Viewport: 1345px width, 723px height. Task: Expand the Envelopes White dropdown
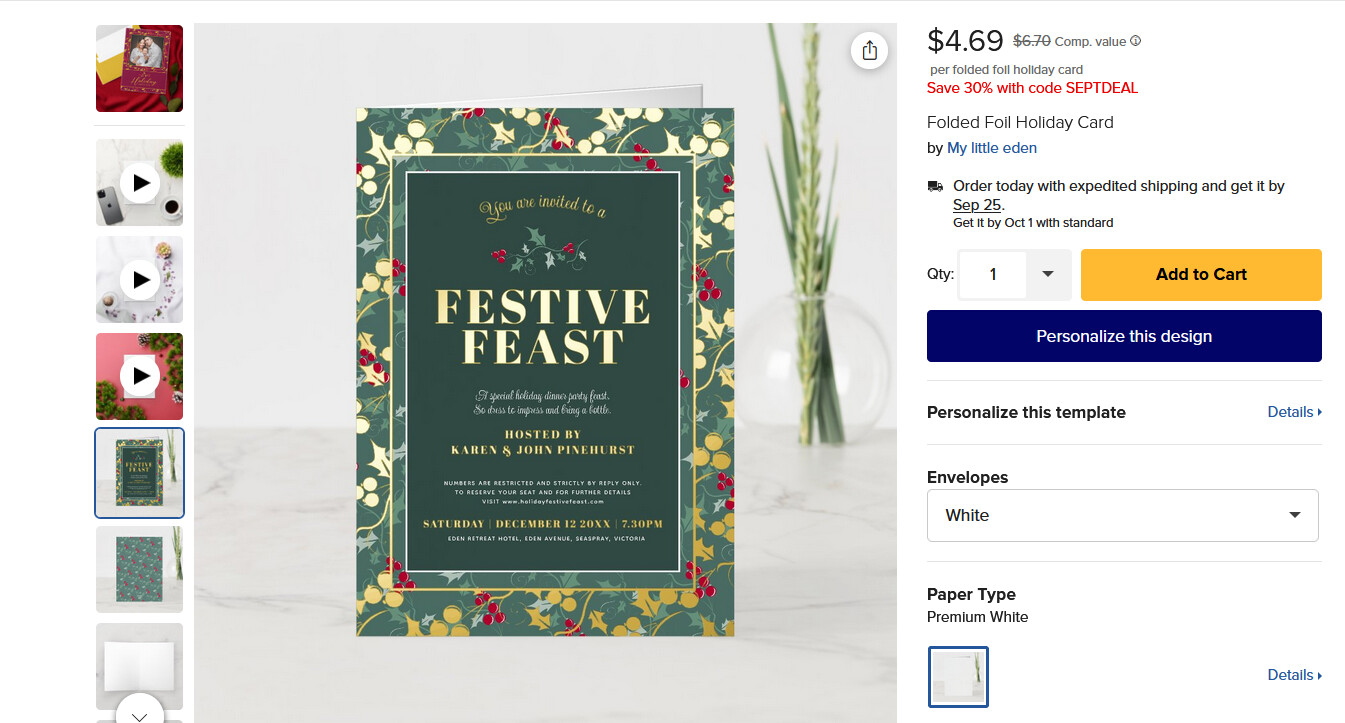tap(1123, 515)
